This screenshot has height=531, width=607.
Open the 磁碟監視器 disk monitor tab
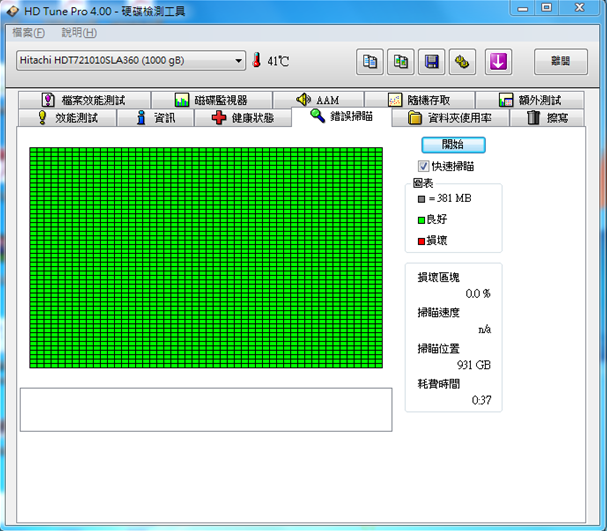pyautogui.click(x=210, y=100)
